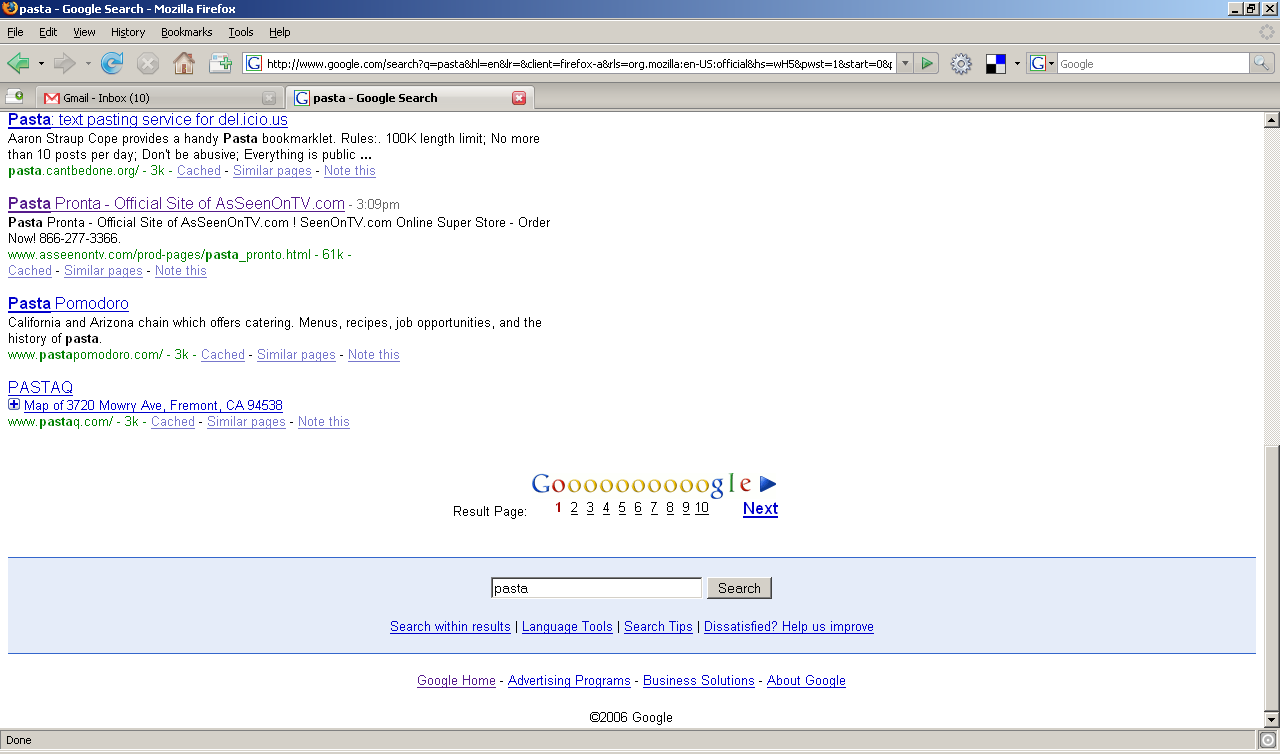Click the grey Forward arrow button
Viewport: 1280px width, 754px height.
tap(65, 64)
